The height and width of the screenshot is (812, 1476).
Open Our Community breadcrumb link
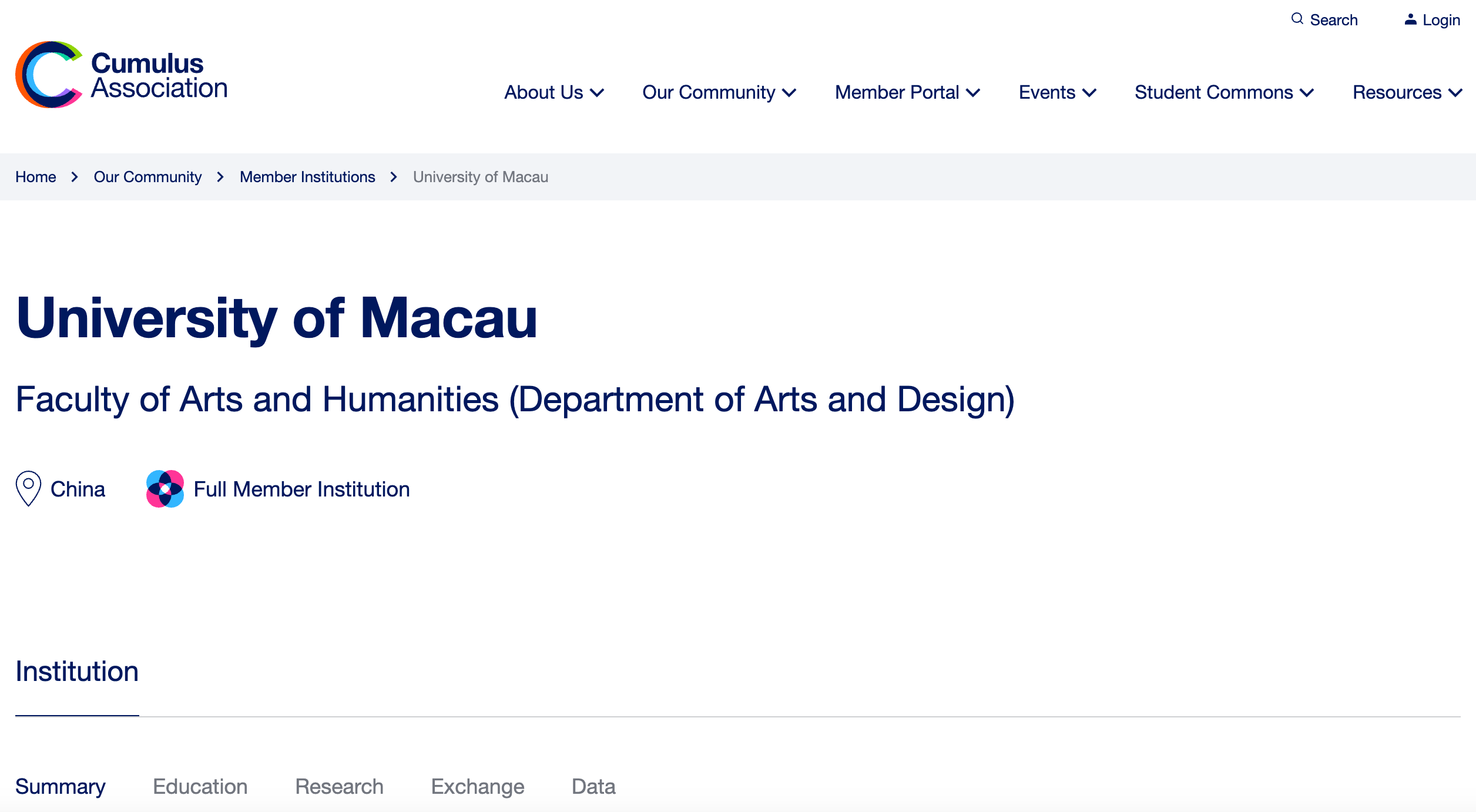147,177
